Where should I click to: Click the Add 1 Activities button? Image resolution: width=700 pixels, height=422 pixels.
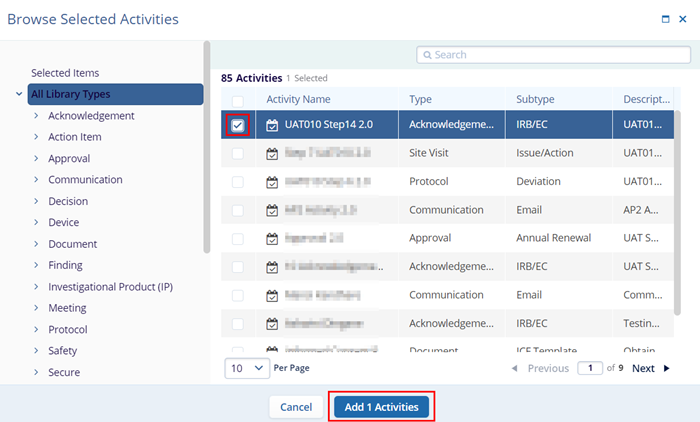click(x=381, y=407)
